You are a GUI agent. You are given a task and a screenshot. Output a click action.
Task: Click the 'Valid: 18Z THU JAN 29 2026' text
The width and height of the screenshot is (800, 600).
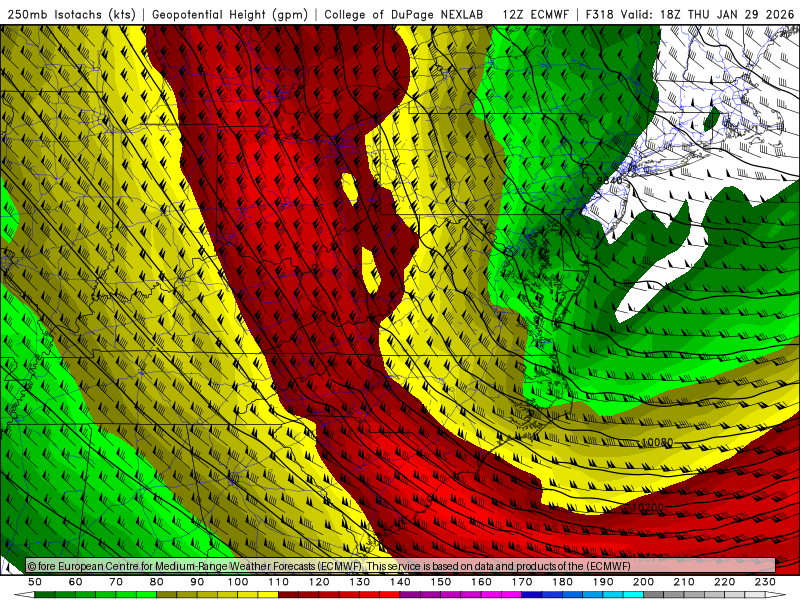(707, 14)
